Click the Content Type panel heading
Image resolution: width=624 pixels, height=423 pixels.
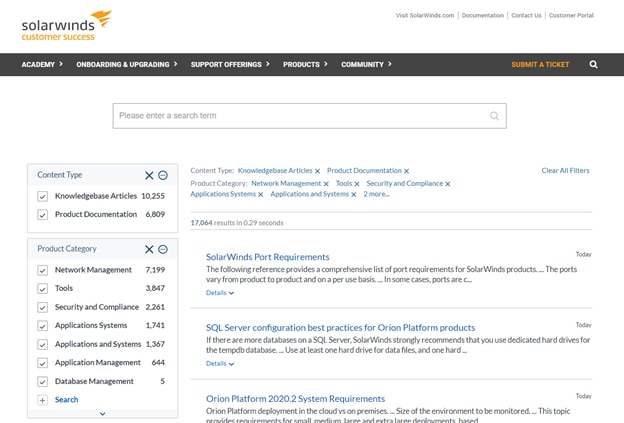[x=60, y=175]
